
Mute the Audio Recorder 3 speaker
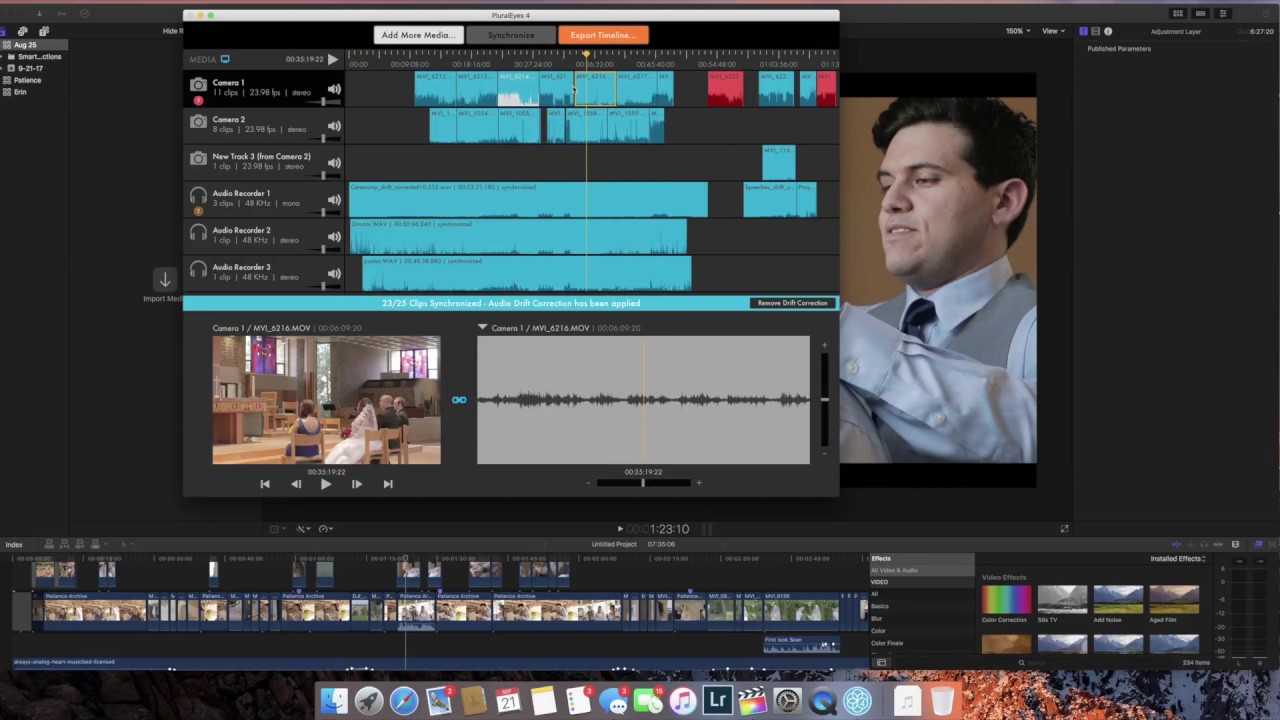334,274
